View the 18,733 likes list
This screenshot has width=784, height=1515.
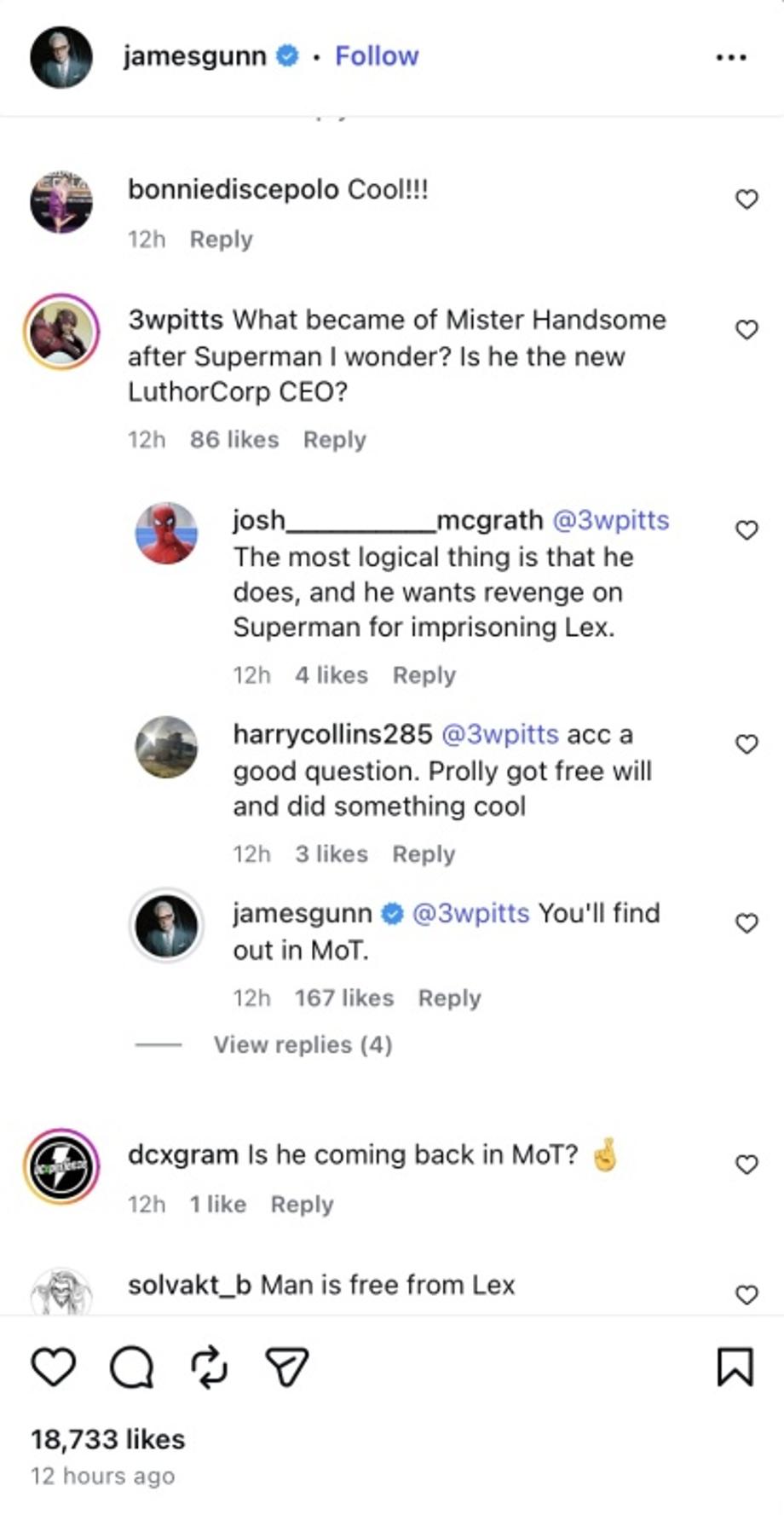pos(108,1439)
